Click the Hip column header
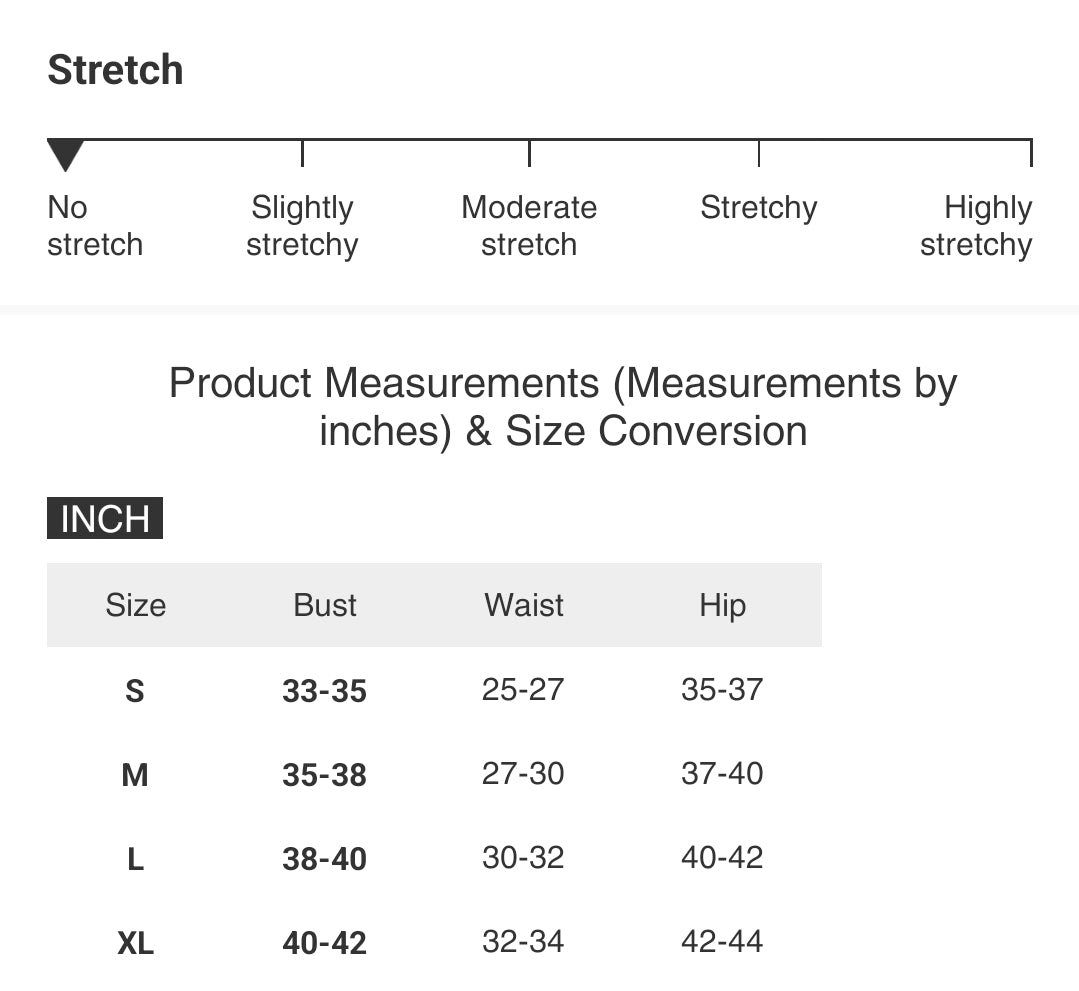Screen dimensions: 1079x991 (722, 605)
